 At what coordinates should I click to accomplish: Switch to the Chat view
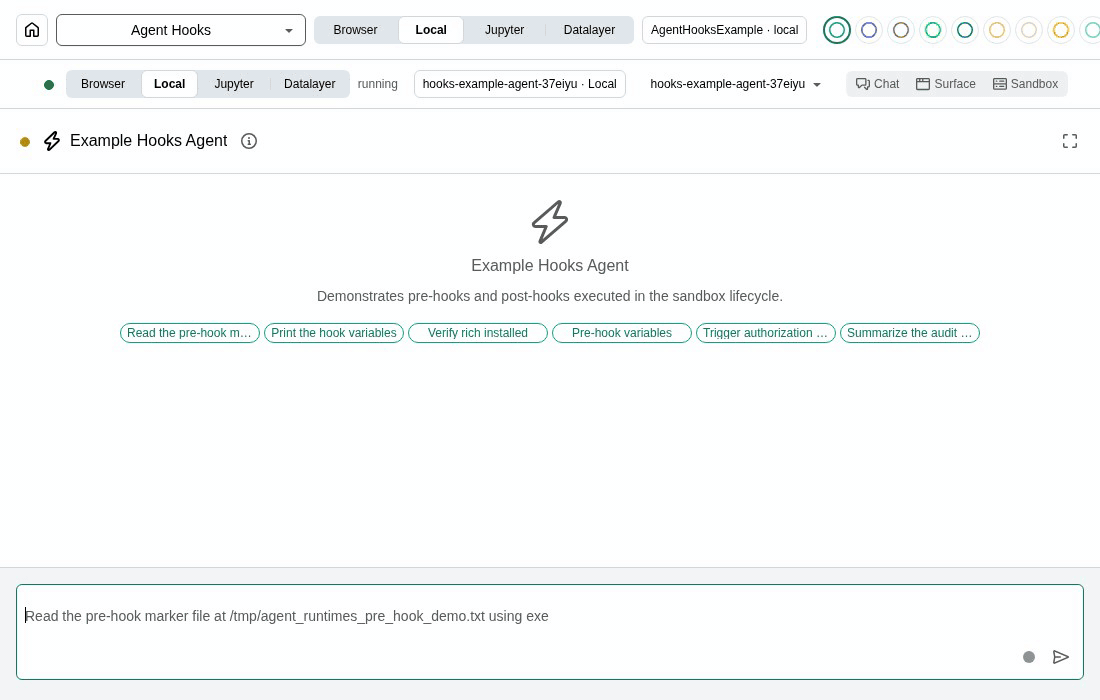pos(877,84)
